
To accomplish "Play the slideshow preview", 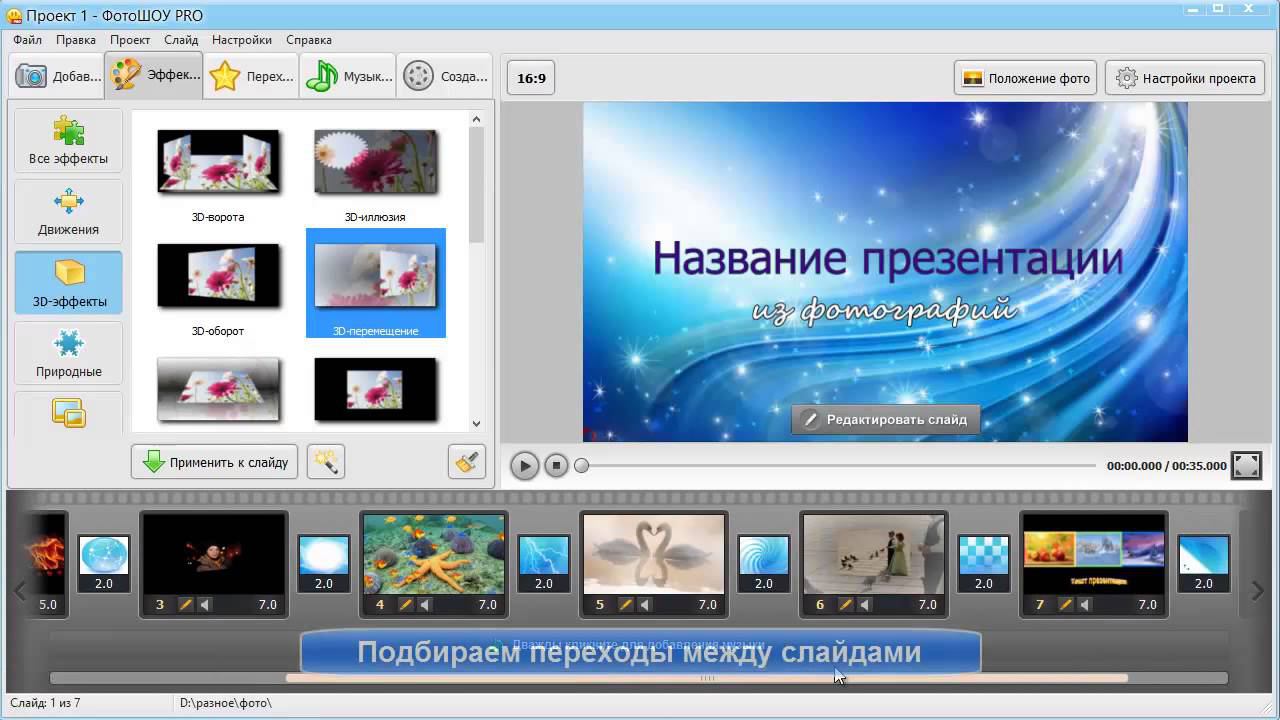I will [524, 465].
